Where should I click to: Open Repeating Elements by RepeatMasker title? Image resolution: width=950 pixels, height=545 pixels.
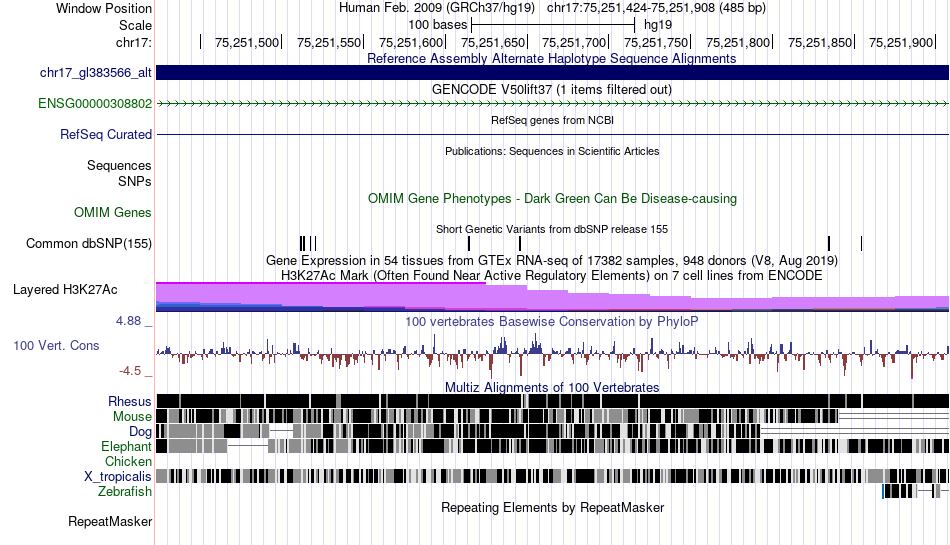553,507
